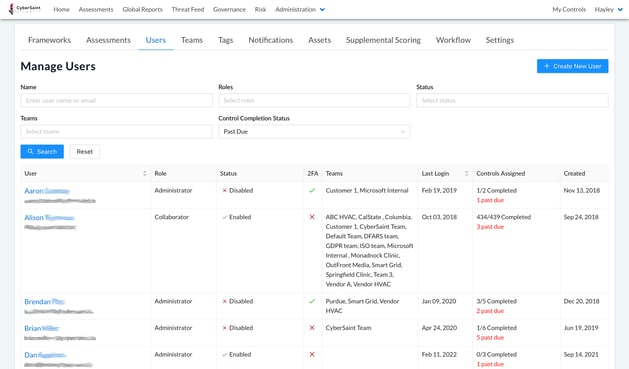This screenshot has width=629, height=369.
Task: Click 'Nov 13, 2018' created date
Action: pos(582,191)
